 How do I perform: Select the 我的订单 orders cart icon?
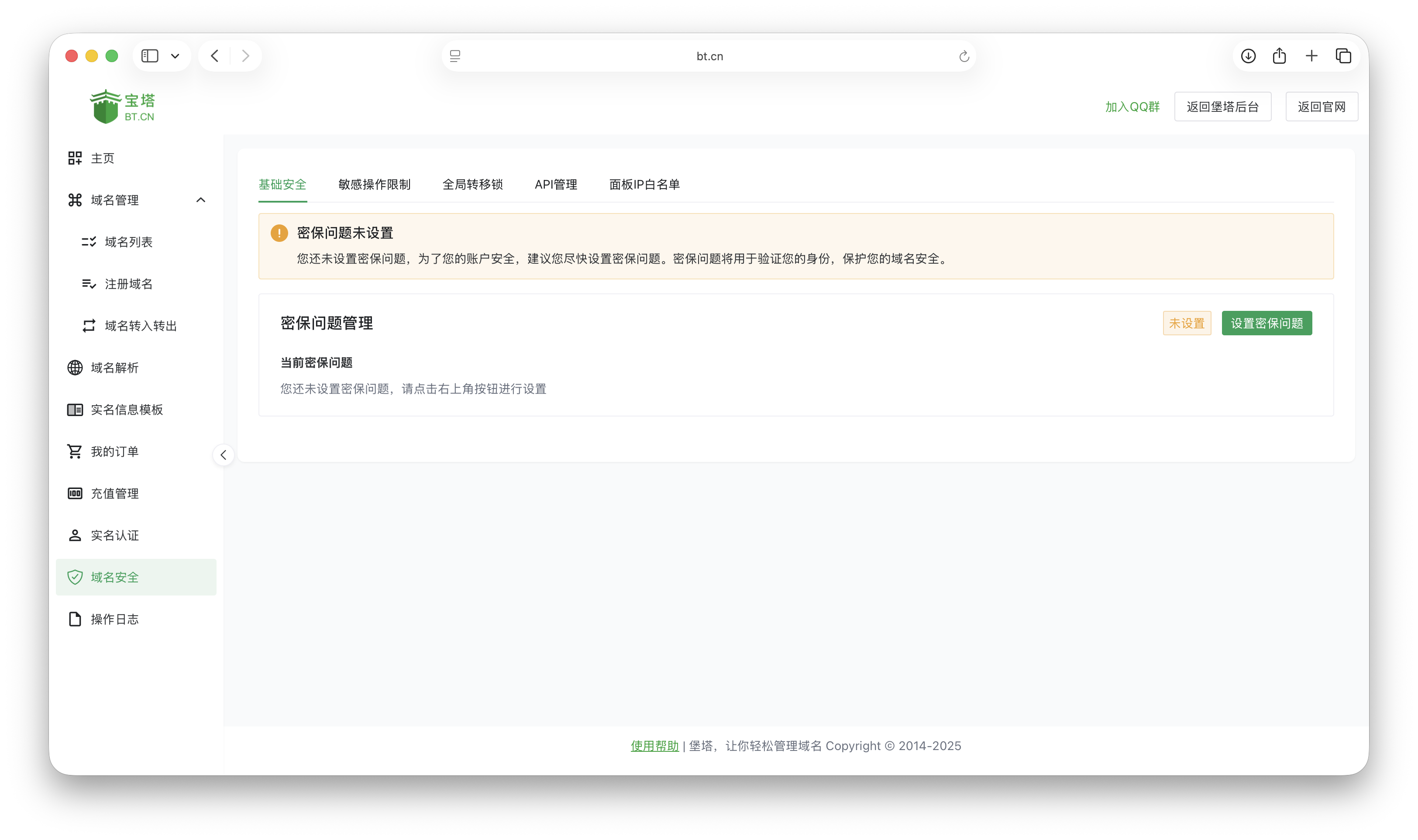click(75, 451)
